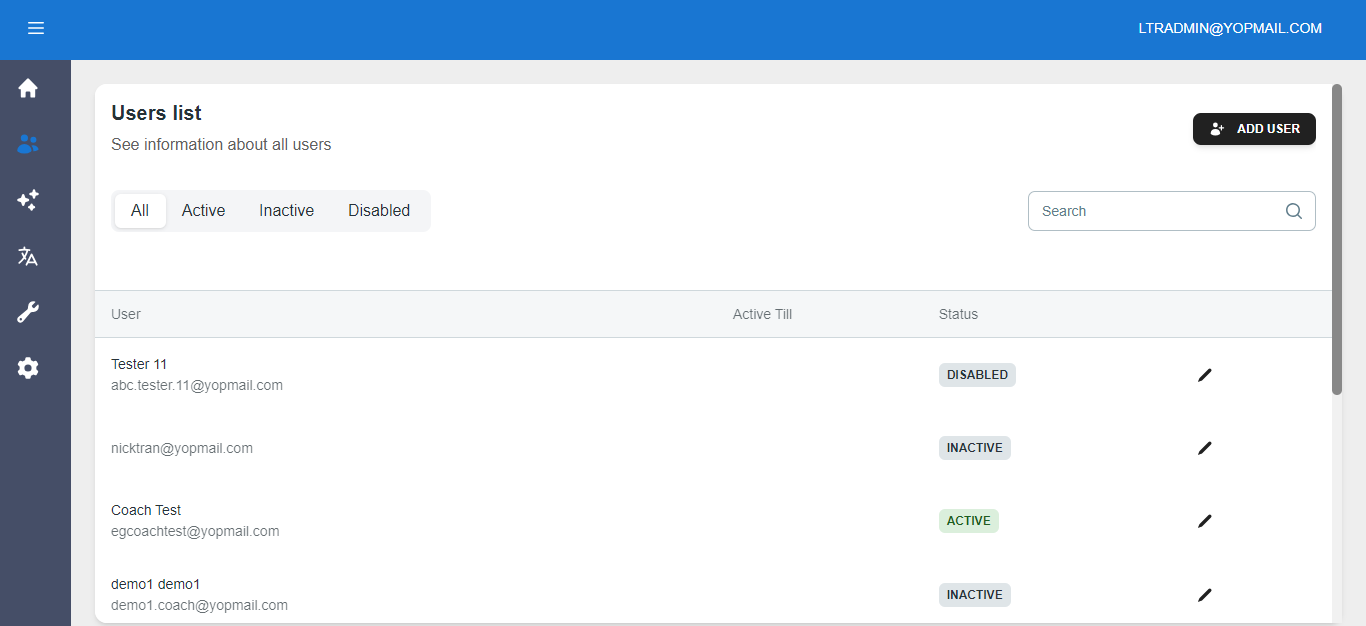Edit Coach Test via the pencil icon
Image resolution: width=1366 pixels, height=626 pixels.
1204,521
